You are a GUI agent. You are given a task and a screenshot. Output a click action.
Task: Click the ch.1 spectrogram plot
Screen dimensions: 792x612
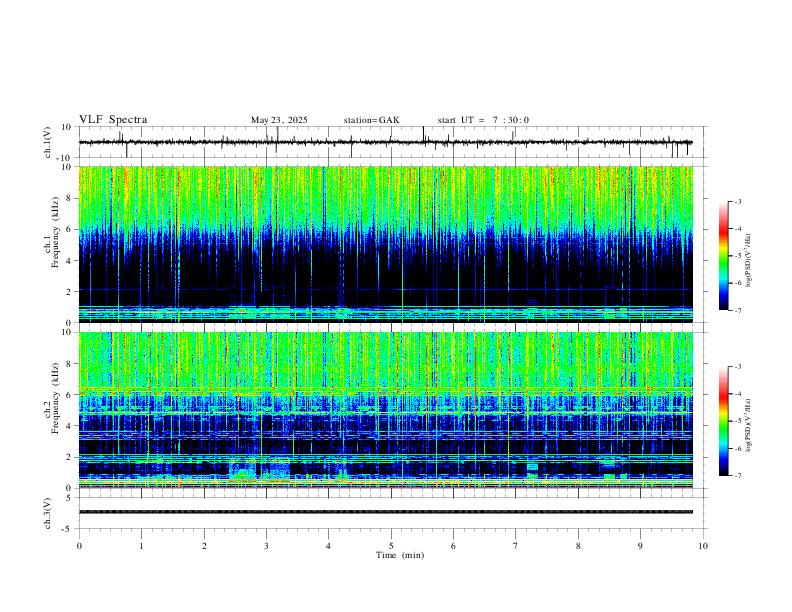point(386,244)
